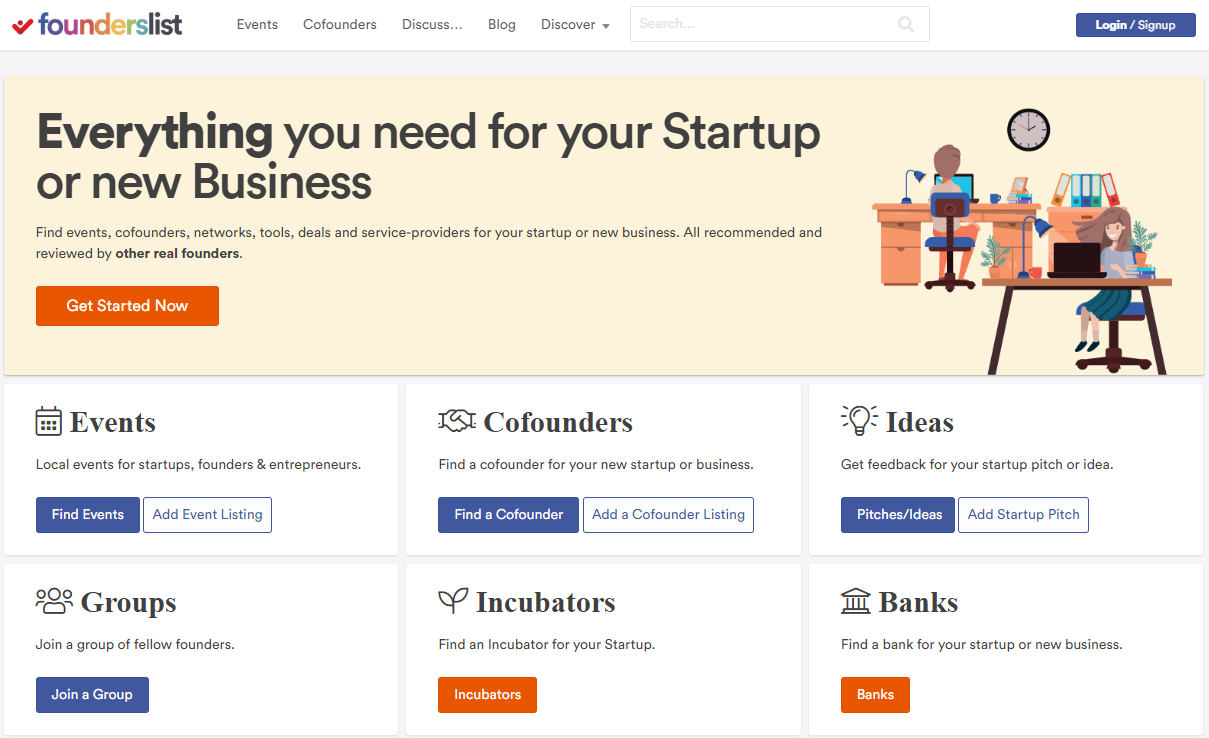1209x738 pixels.
Task: Click the seedling icon beside Incubators
Action: [x=453, y=600]
